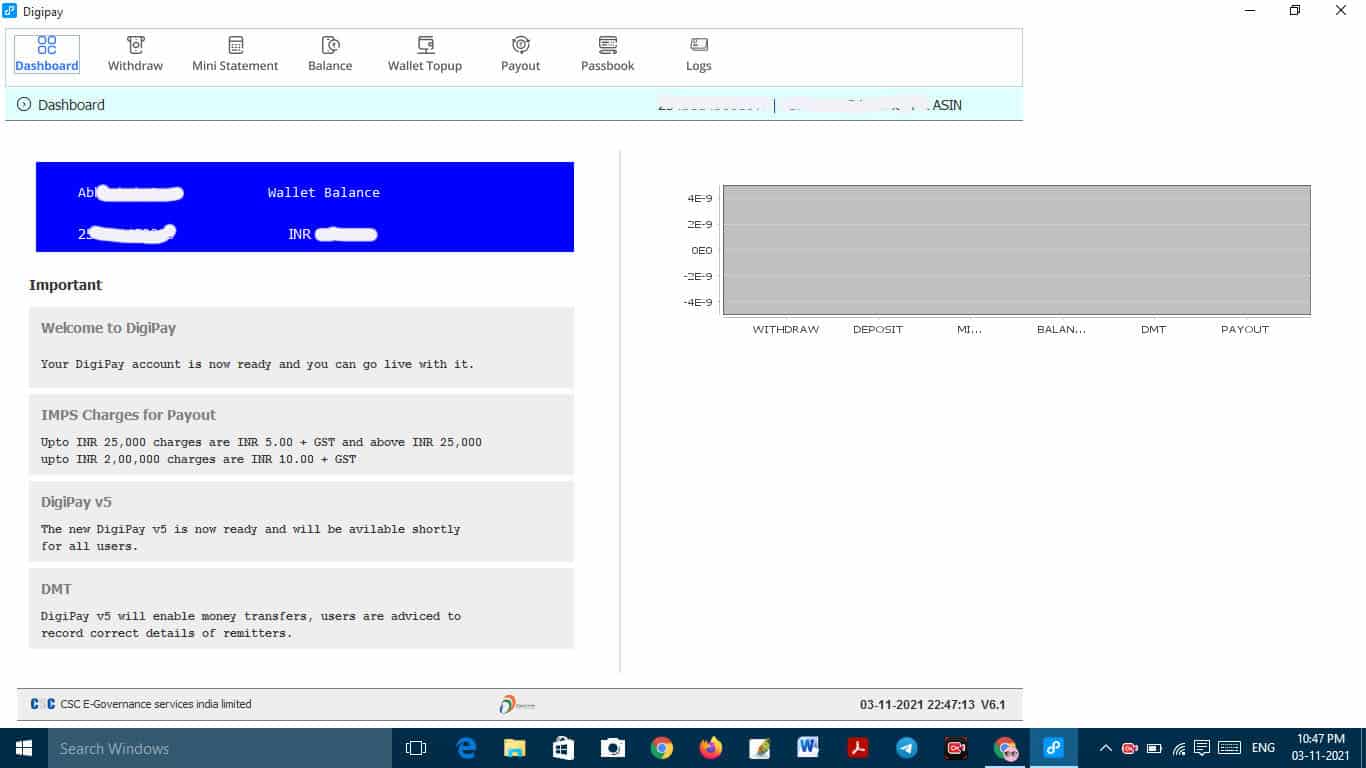Click the Digital India logo in footer
Viewport: 1366px width, 768px height.
point(517,704)
